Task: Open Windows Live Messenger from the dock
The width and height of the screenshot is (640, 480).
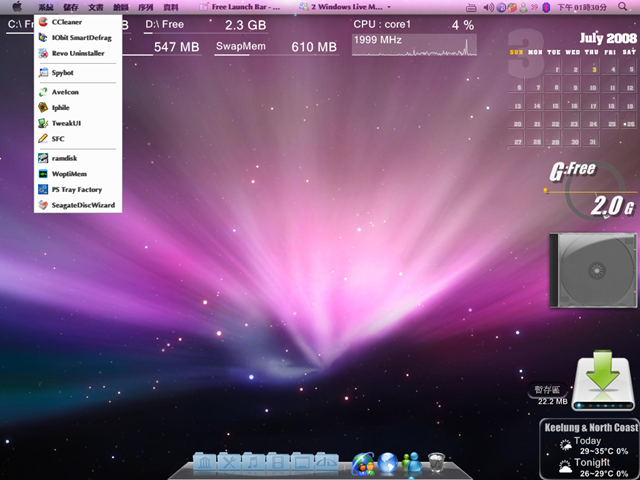Action: click(x=412, y=463)
